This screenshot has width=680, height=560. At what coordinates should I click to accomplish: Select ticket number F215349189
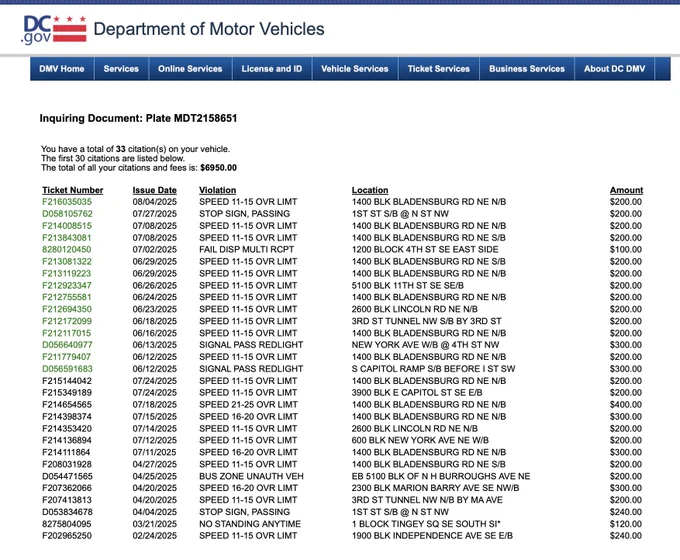[x=67, y=393]
